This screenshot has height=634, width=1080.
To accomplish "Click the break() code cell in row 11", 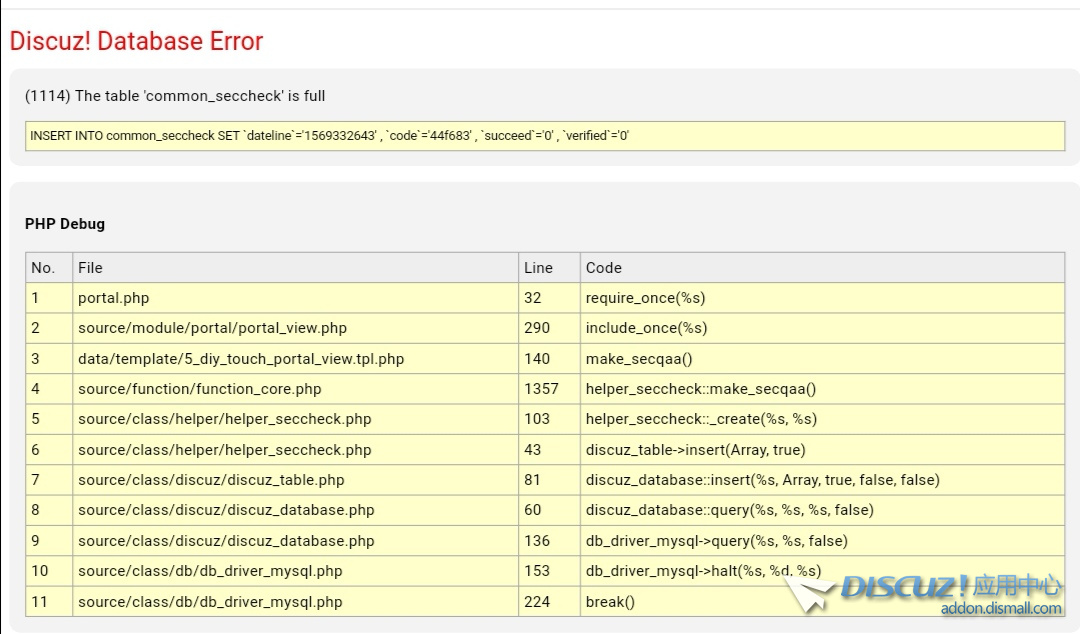I will coord(610,602).
